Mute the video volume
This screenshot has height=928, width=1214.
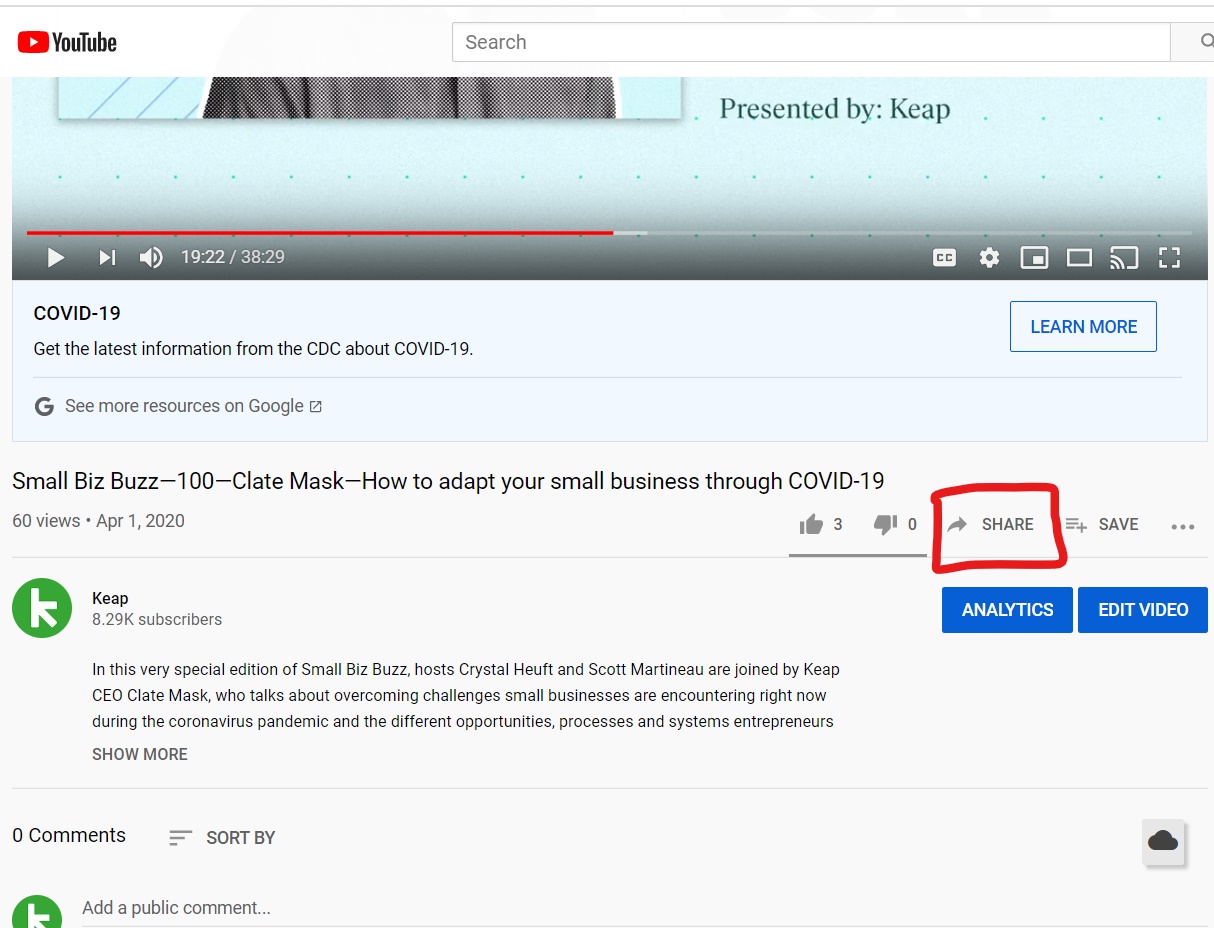151,257
